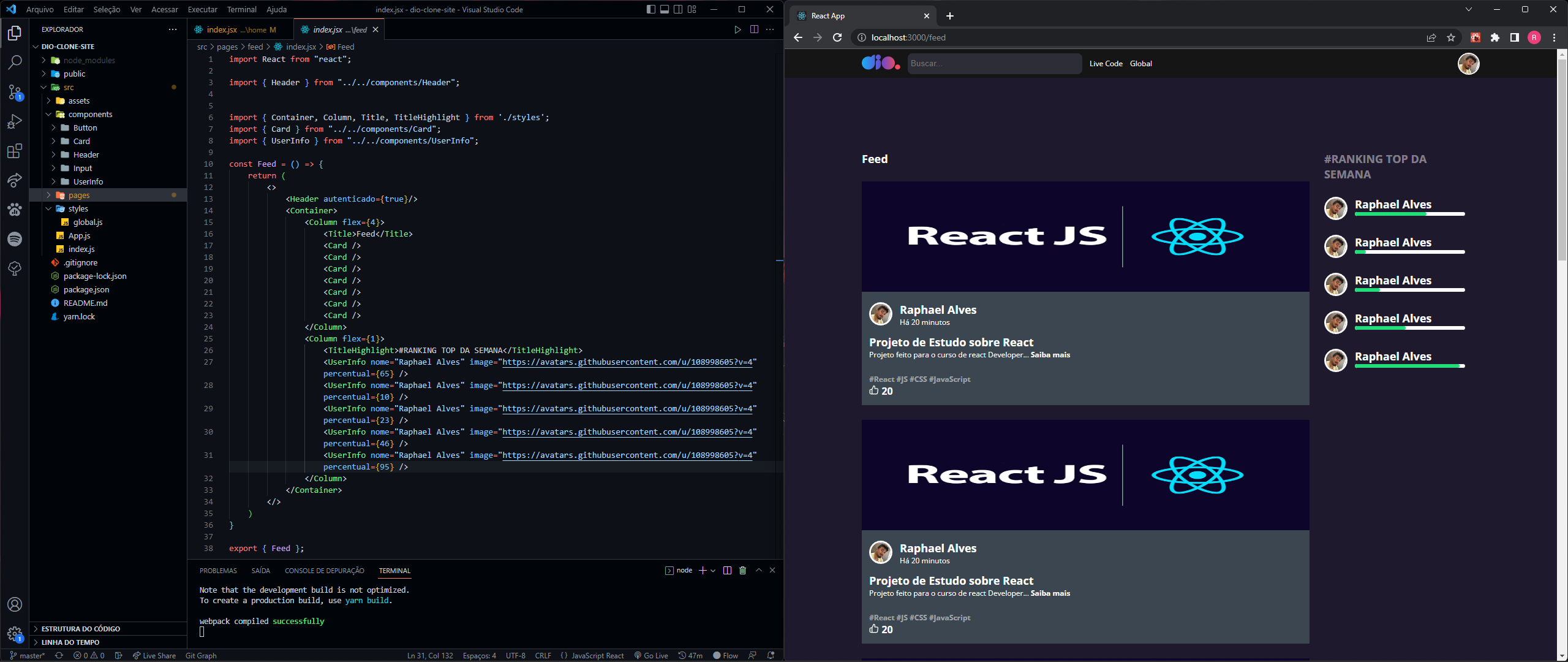Open the Run and Debug view
Image resolution: width=1568 pixels, height=662 pixels.
pyautogui.click(x=15, y=121)
